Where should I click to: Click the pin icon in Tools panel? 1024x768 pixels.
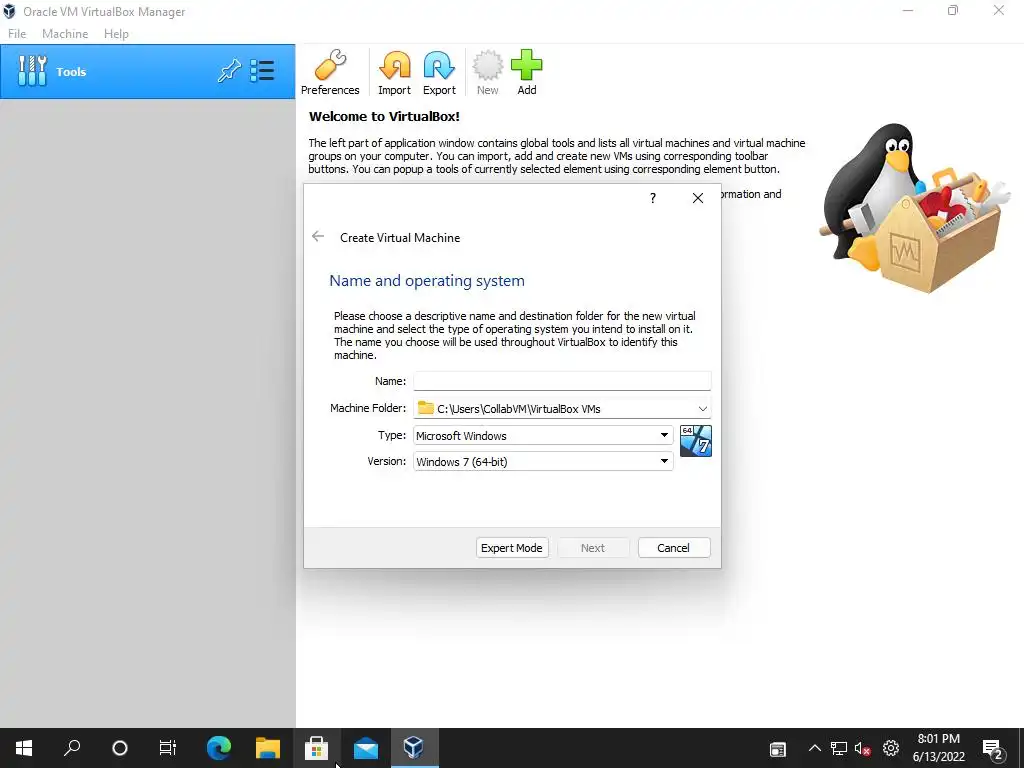pyautogui.click(x=229, y=71)
